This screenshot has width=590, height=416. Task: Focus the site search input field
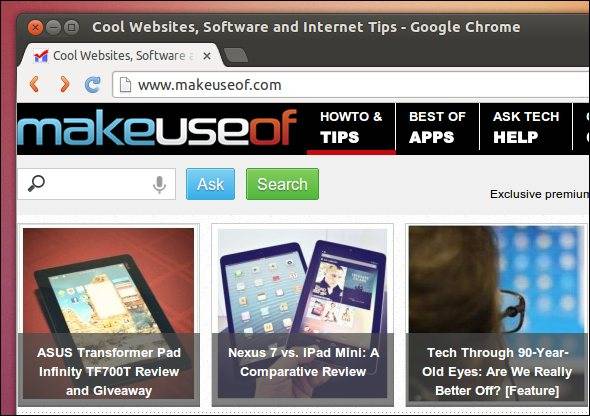96,184
